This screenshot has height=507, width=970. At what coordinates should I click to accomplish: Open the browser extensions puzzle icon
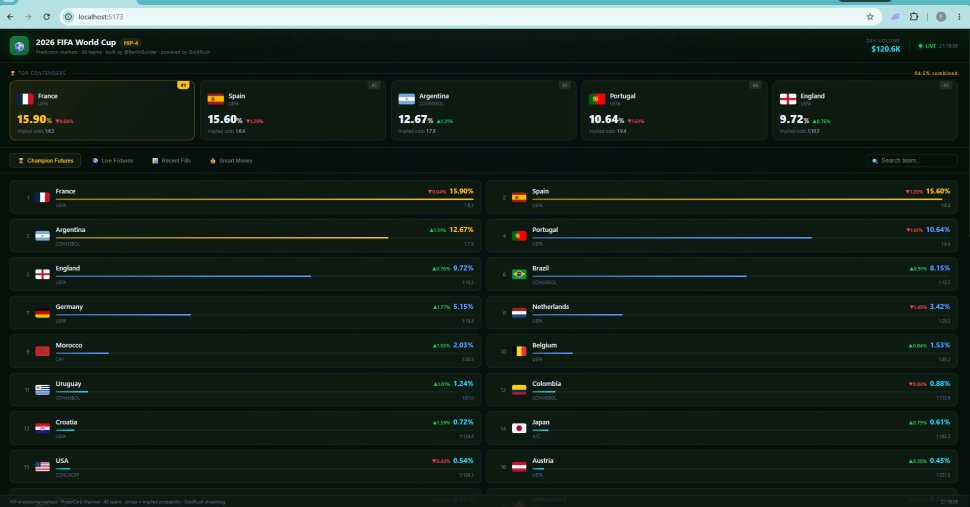pos(914,17)
